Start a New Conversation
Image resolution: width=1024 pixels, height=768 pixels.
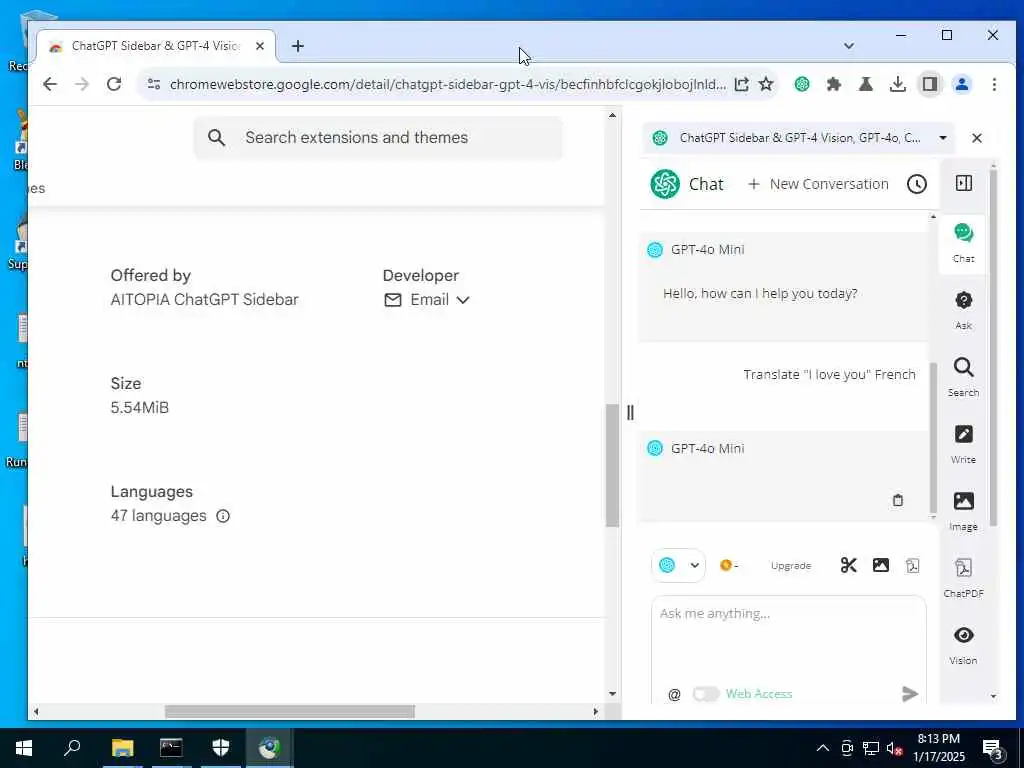coord(818,184)
